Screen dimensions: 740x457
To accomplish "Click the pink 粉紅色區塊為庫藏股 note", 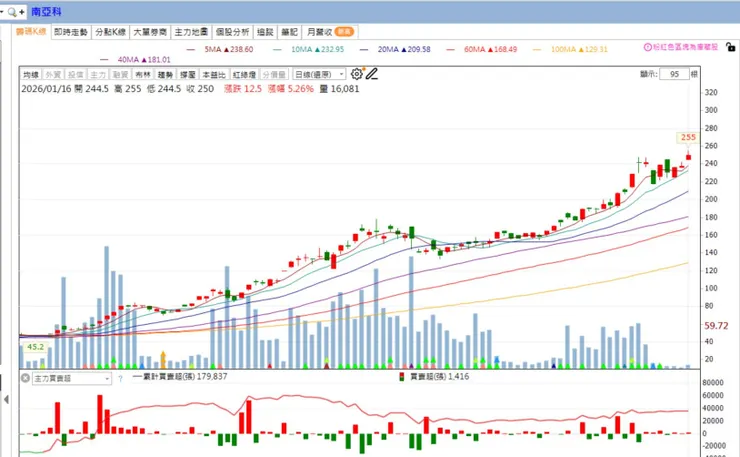I will tap(685, 47).
